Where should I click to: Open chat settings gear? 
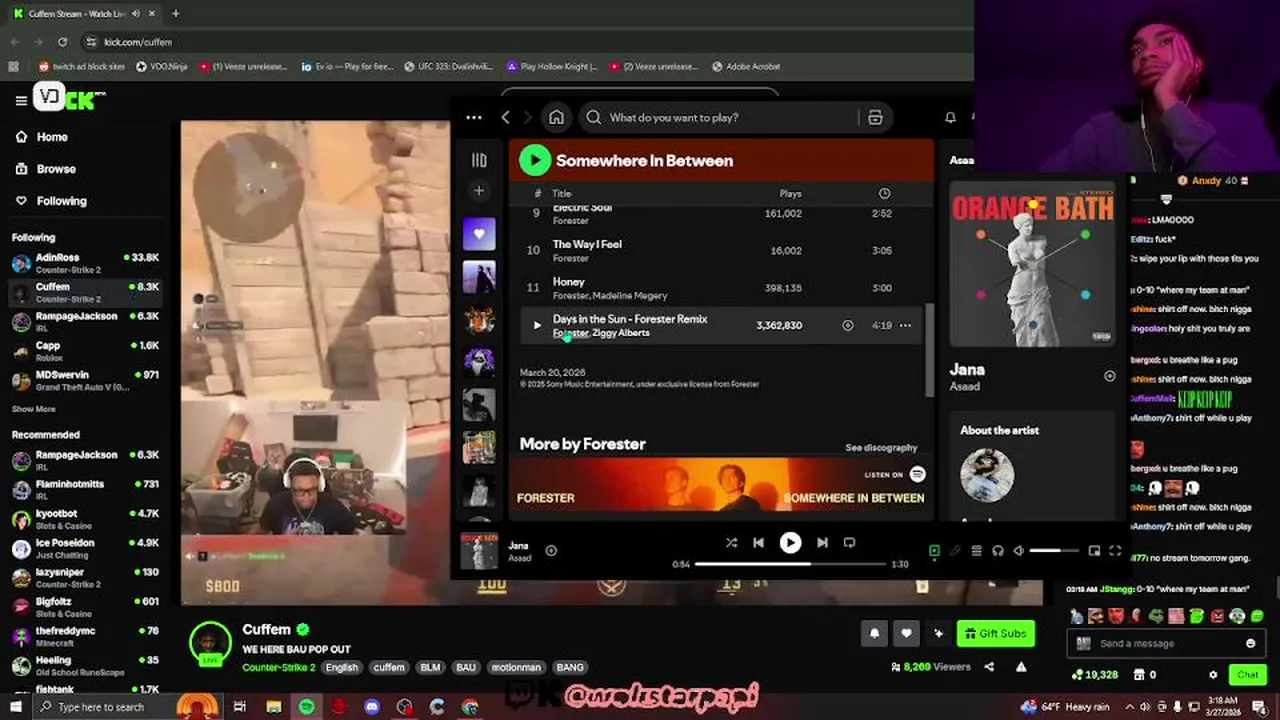1213,675
